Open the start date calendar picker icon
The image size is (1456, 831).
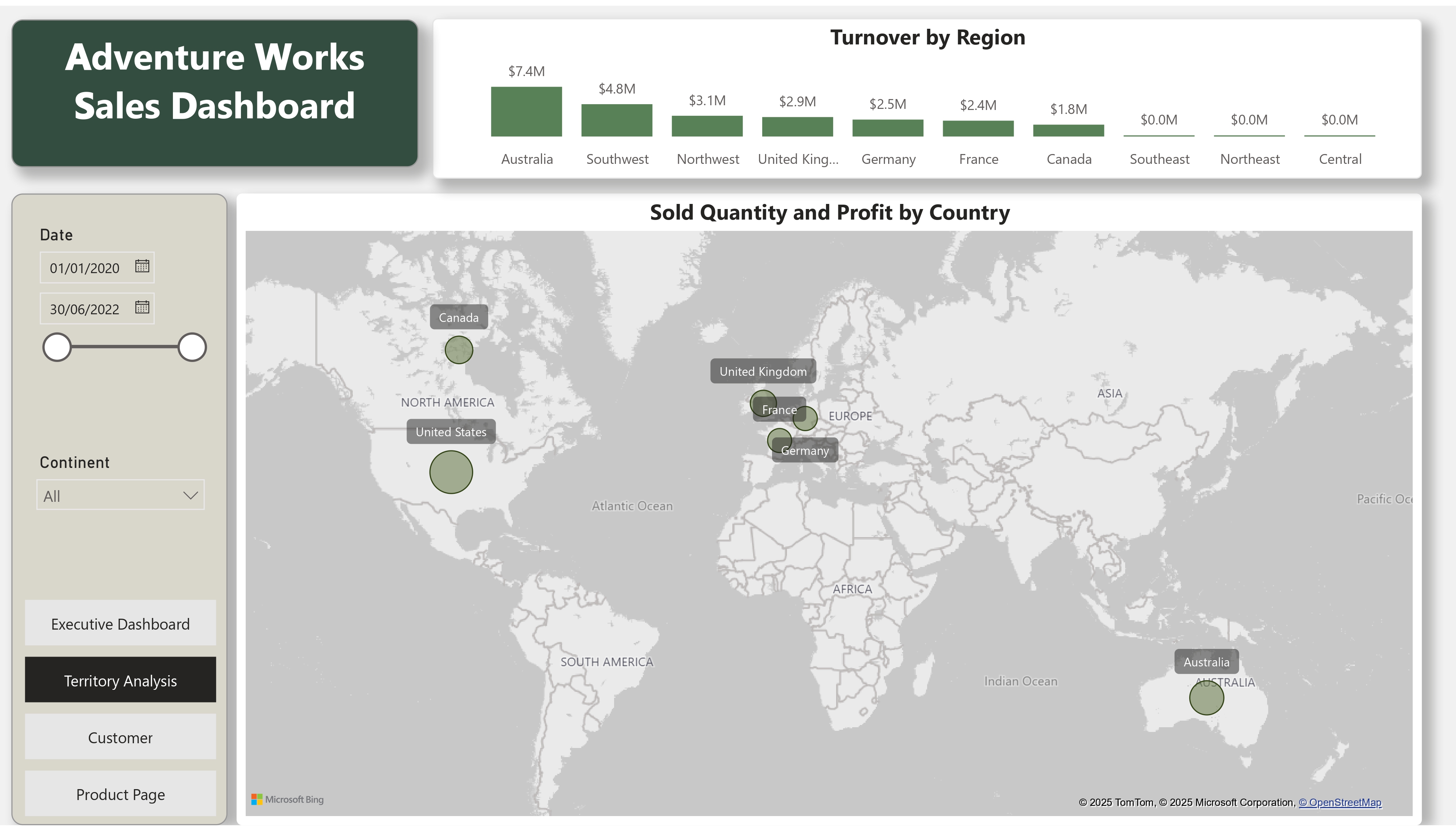coord(142,266)
